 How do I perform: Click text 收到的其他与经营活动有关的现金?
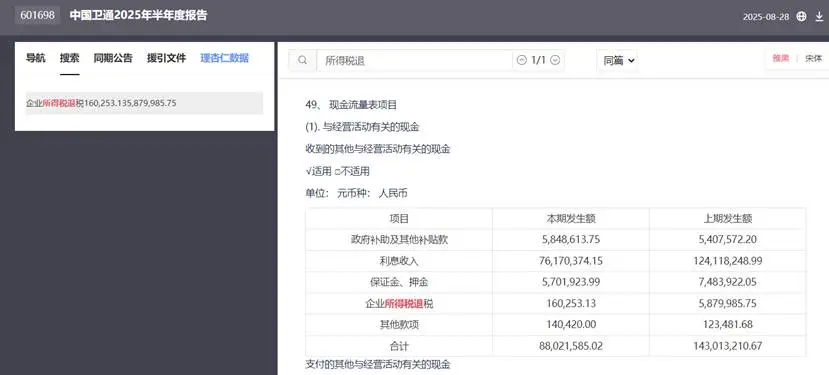point(378,149)
